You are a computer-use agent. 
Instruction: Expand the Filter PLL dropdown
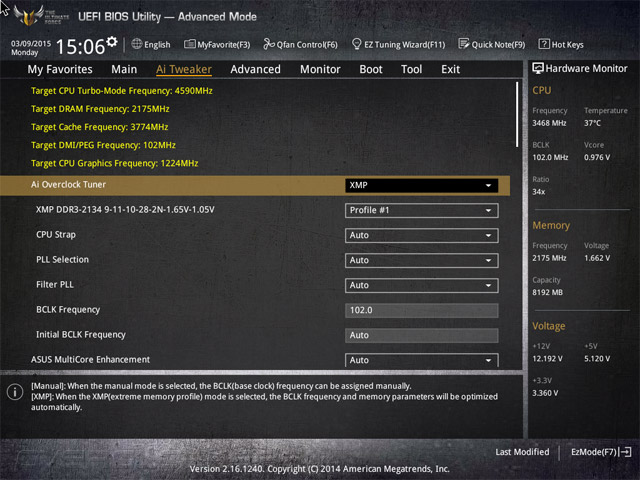[x=421, y=285]
